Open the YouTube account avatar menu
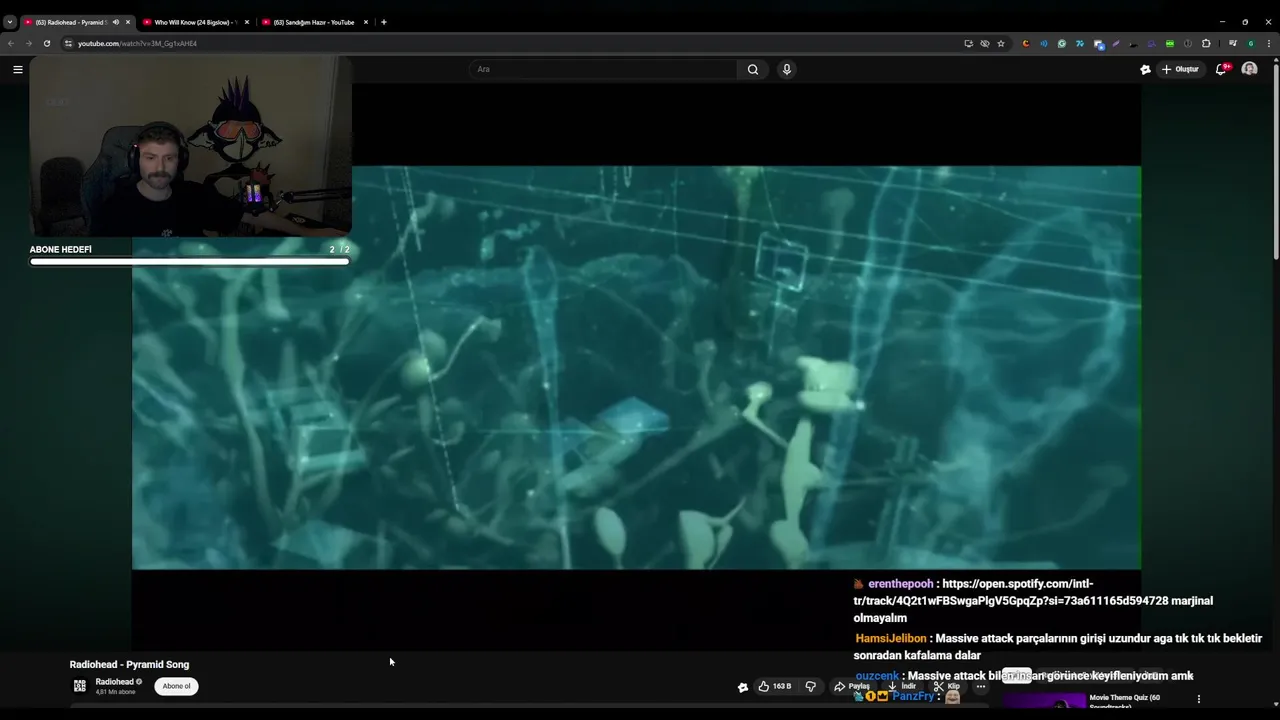 (1249, 69)
